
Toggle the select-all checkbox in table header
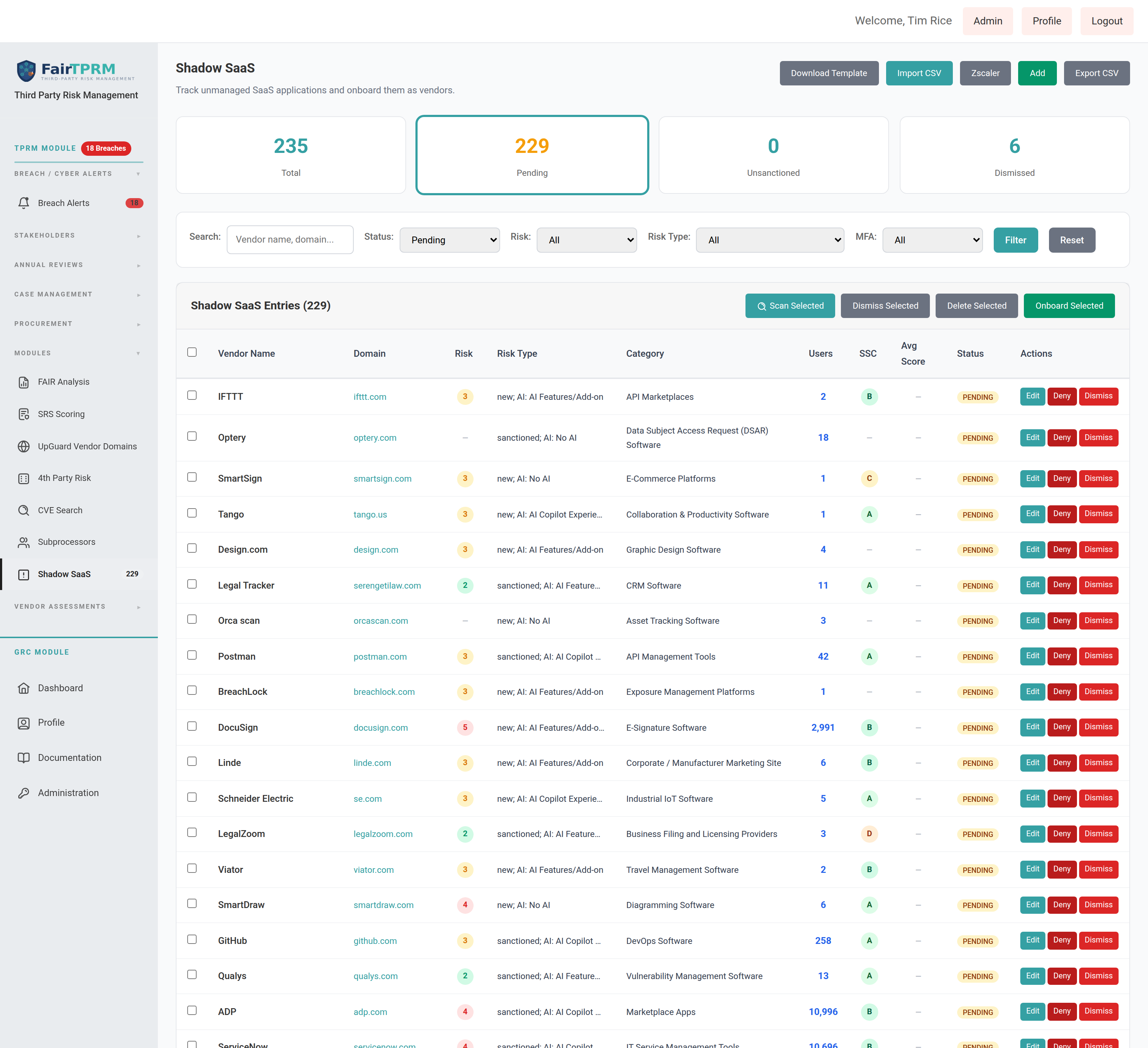pos(192,352)
